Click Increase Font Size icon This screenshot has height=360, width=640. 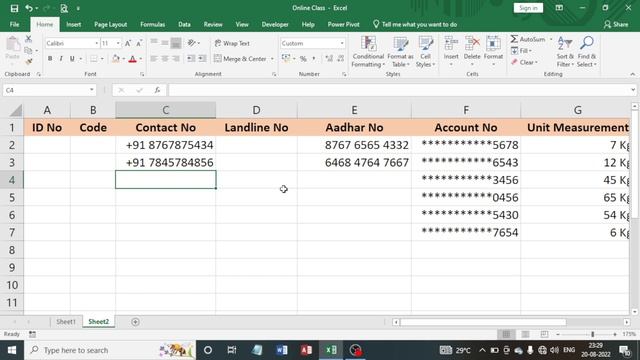[128, 43]
